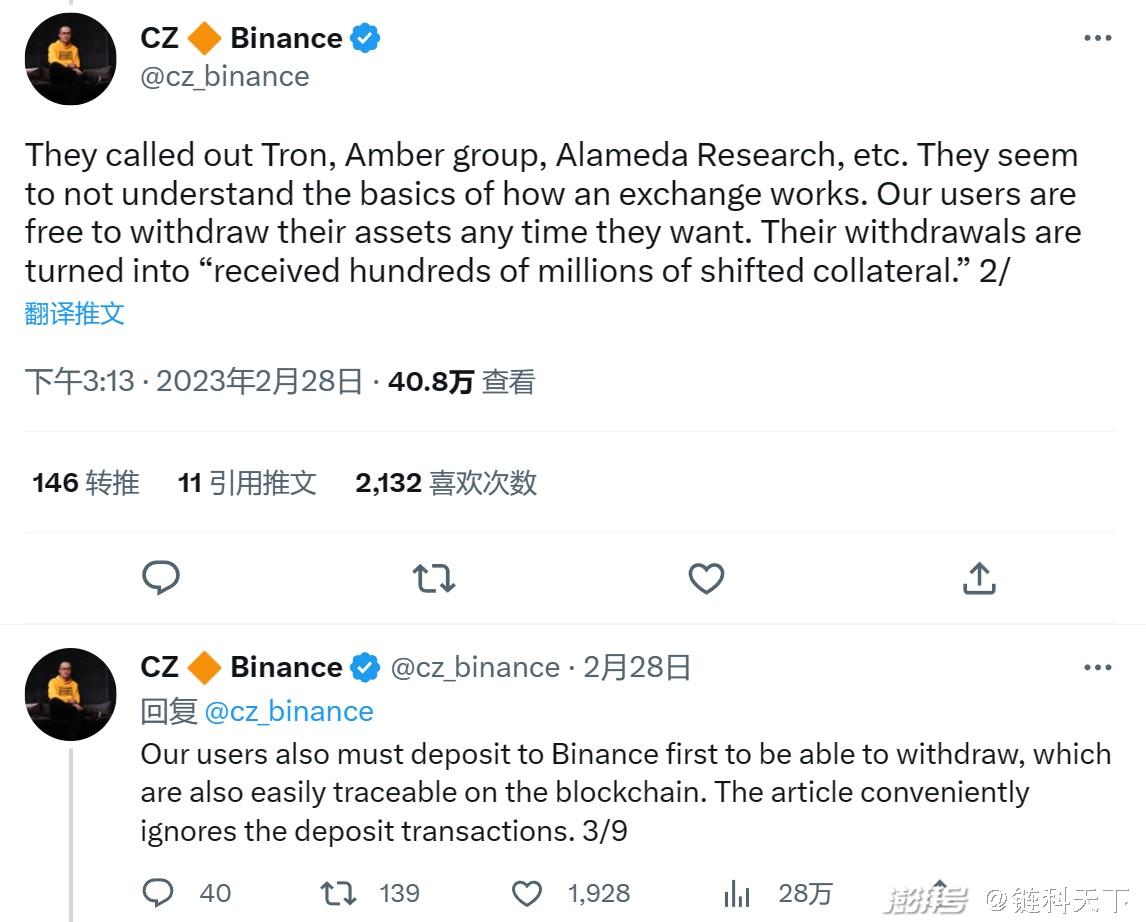Open the reply icon on the first tweet

[161, 578]
